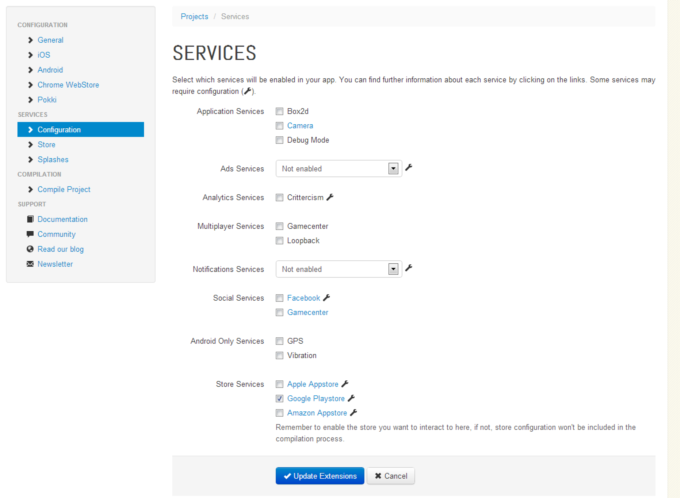The image size is (680, 498).
Task: Go back to Projects breadcrumb
Action: tap(194, 16)
